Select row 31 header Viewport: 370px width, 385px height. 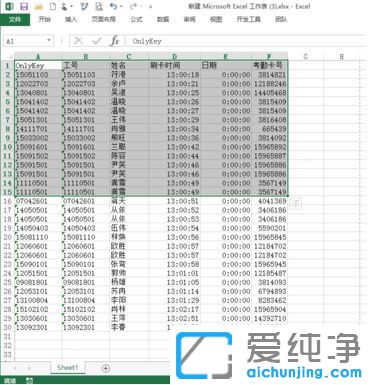(x=7, y=337)
